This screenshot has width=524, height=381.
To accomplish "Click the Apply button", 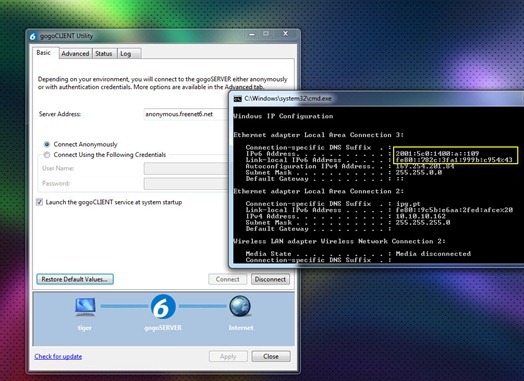I will pyautogui.click(x=228, y=356).
